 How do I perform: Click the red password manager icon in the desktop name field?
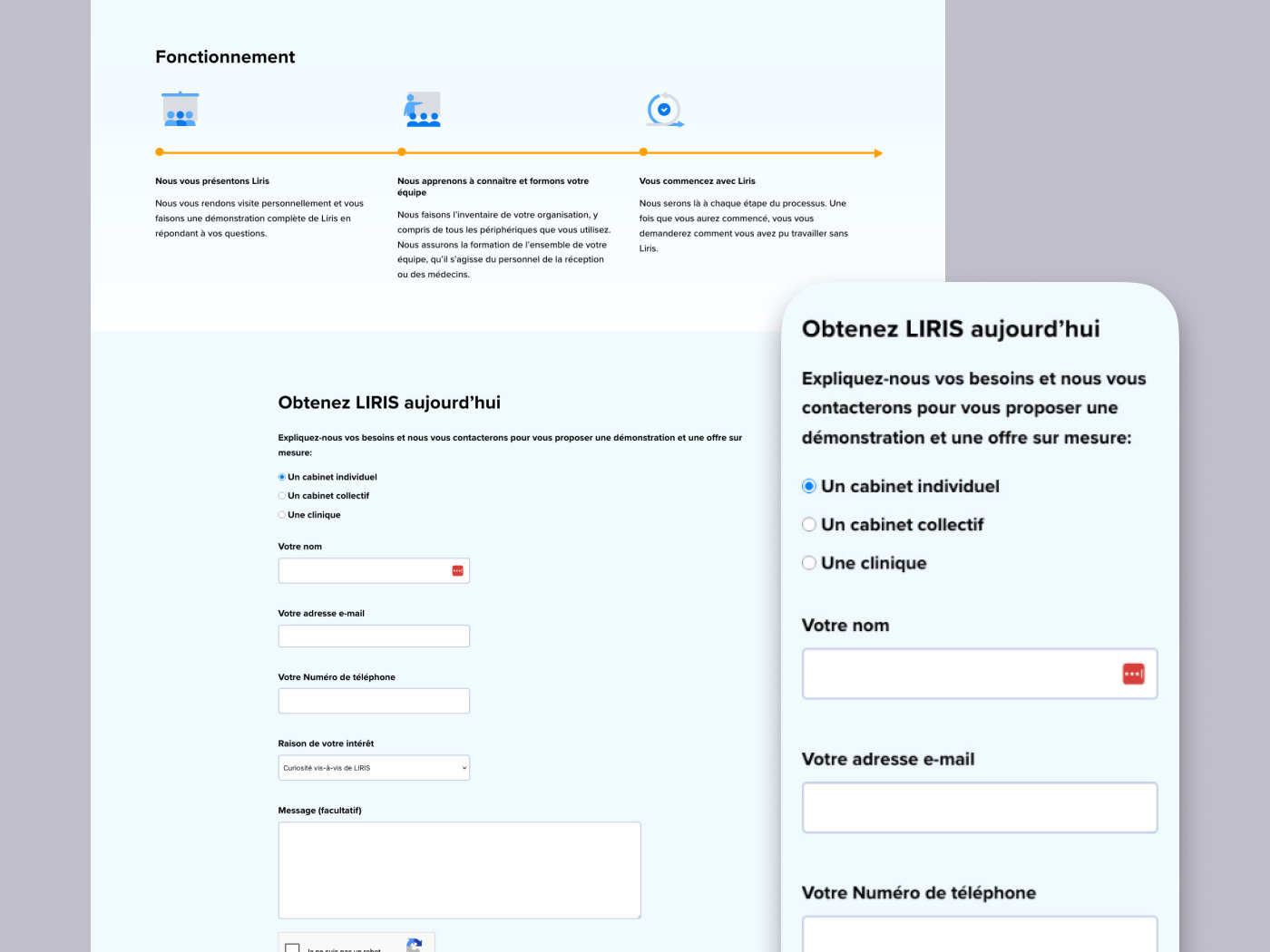457,570
